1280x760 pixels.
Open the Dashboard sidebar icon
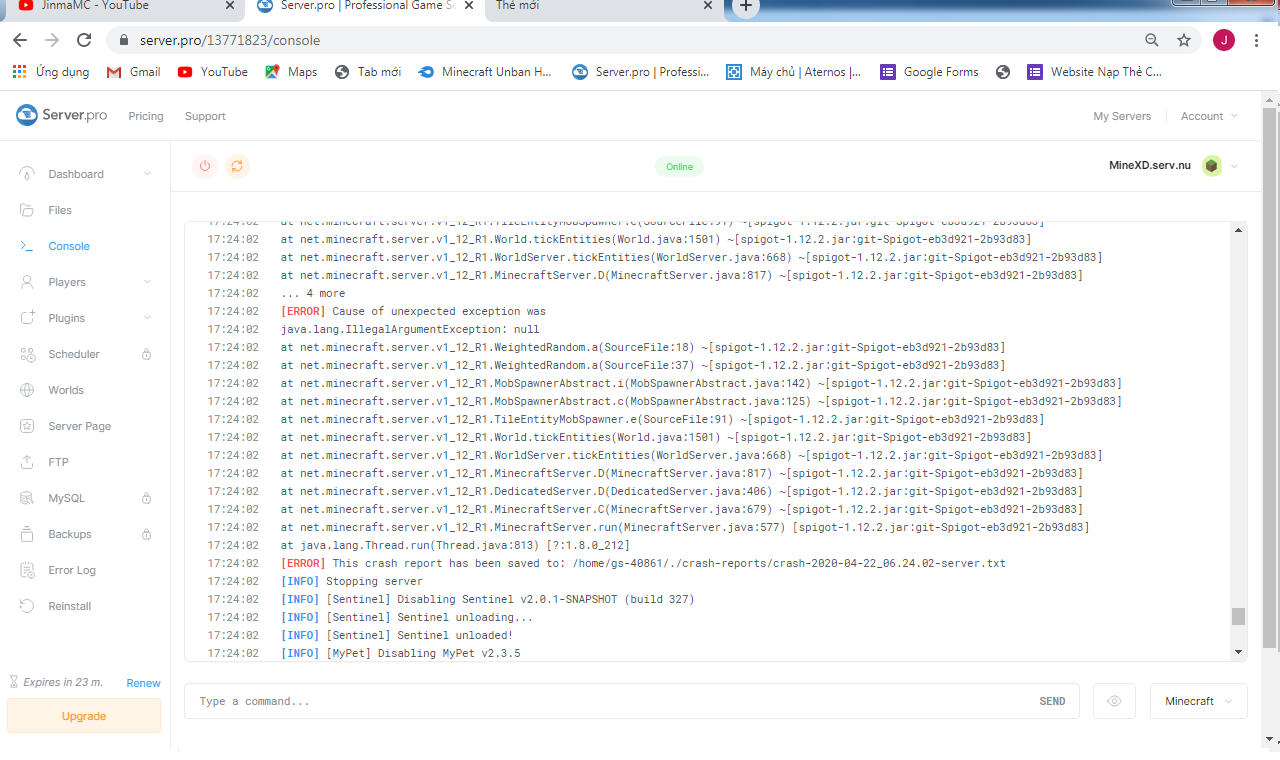click(28, 174)
